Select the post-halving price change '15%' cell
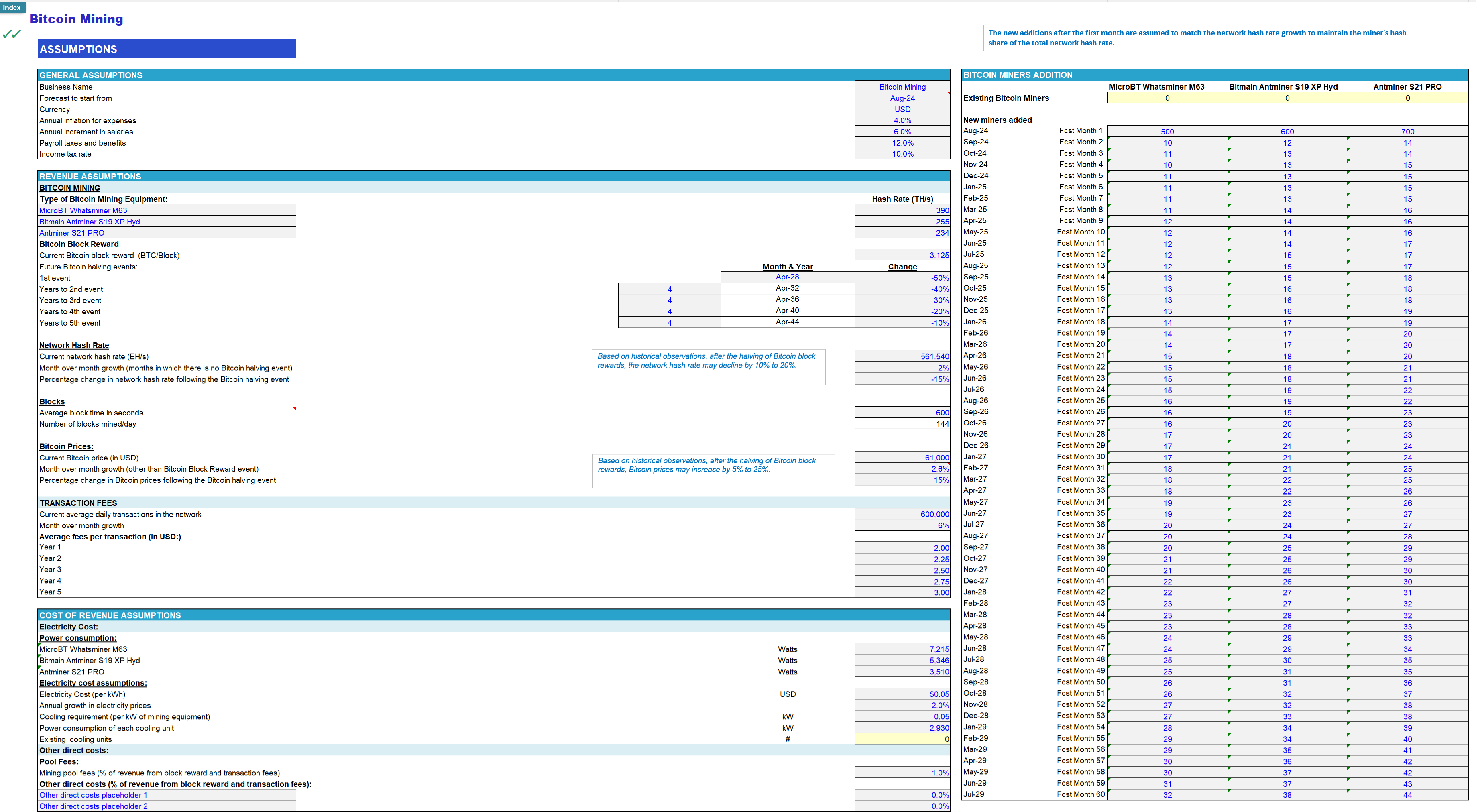 click(902, 480)
